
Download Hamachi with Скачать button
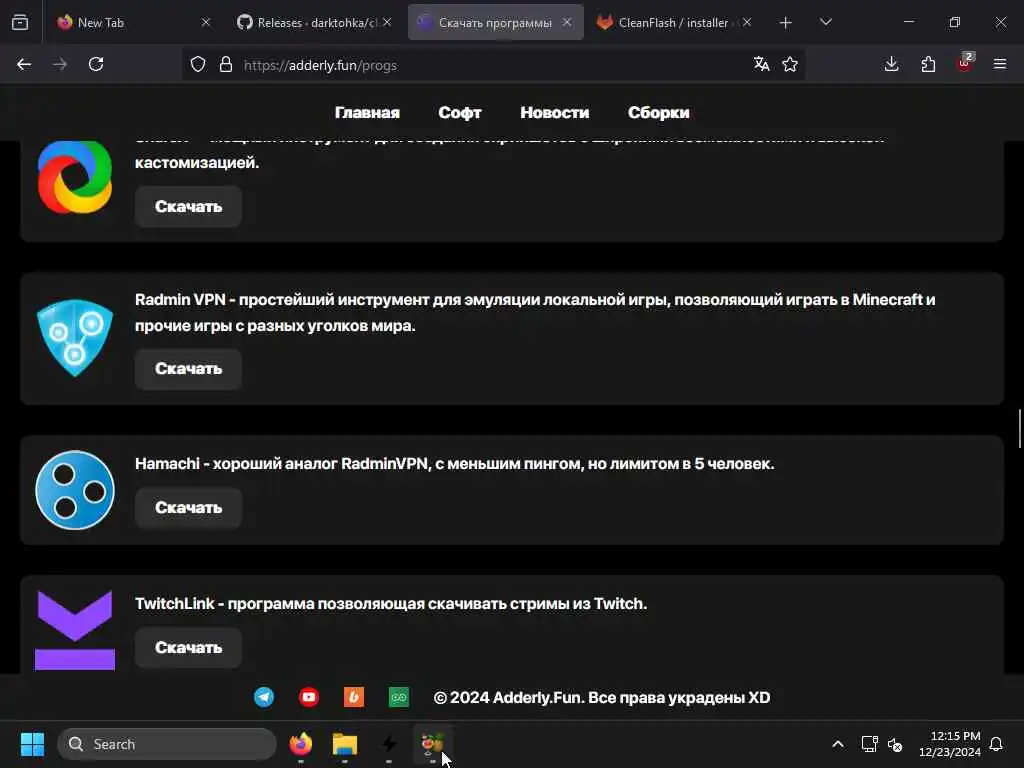pyautogui.click(x=189, y=507)
